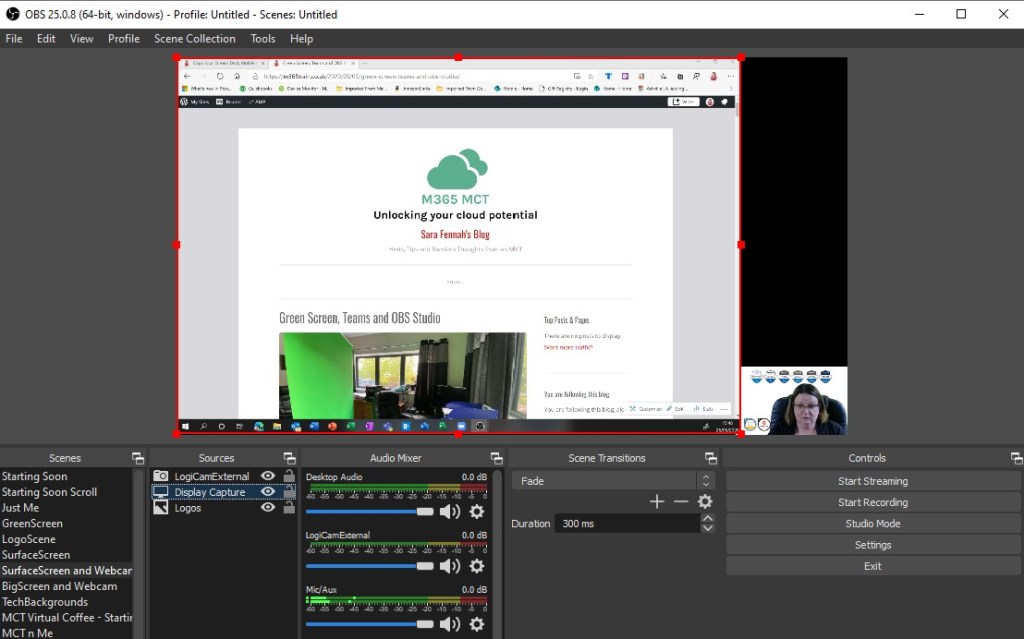Open the Scene Collection menu
This screenshot has height=639, width=1024.
pyautogui.click(x=194, y=39)
